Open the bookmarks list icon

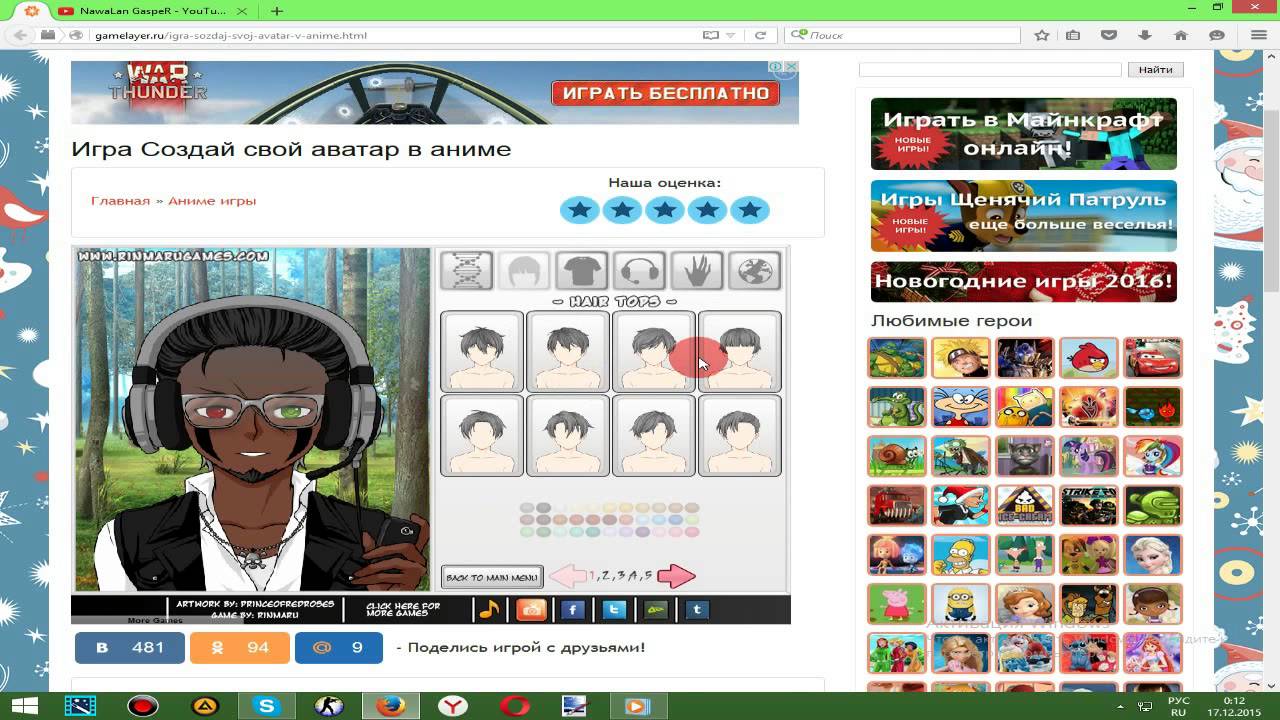[x=1073, y=35]
